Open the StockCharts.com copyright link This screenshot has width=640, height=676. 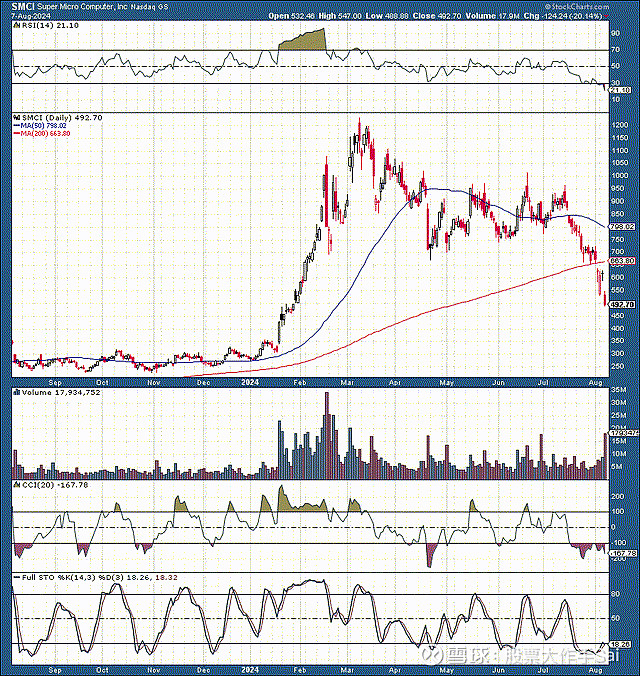tap(577, 6)
